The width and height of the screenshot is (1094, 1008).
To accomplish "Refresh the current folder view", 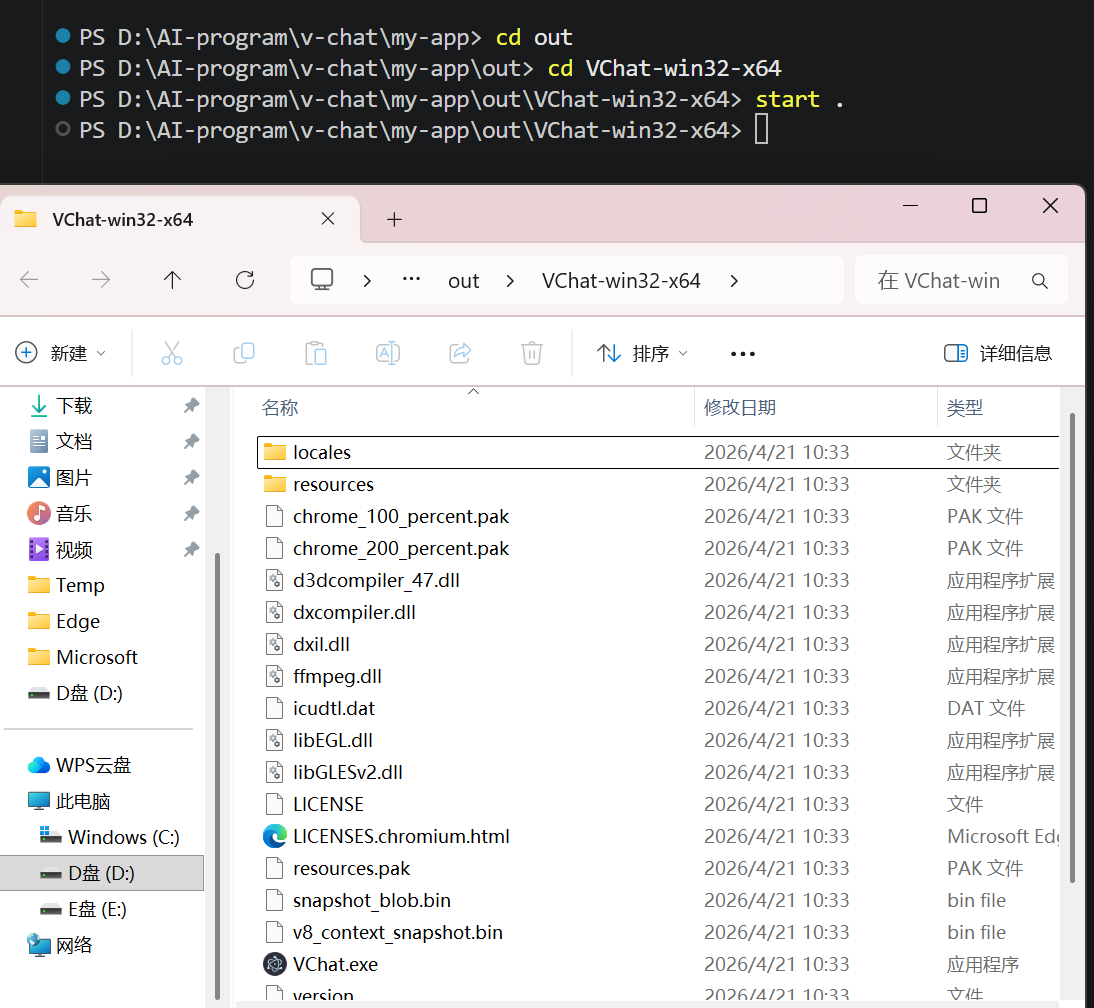I will coord(245,280).
